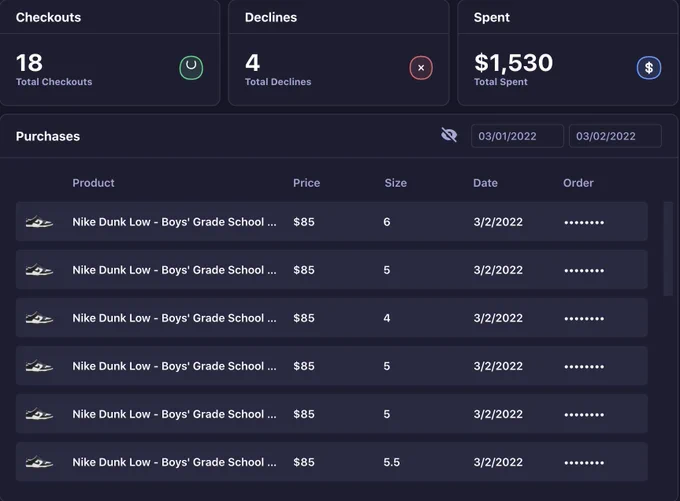Screen dimensions: 680x501
Task: Click the purchases list scrollbar
Action: click(668, 249)
